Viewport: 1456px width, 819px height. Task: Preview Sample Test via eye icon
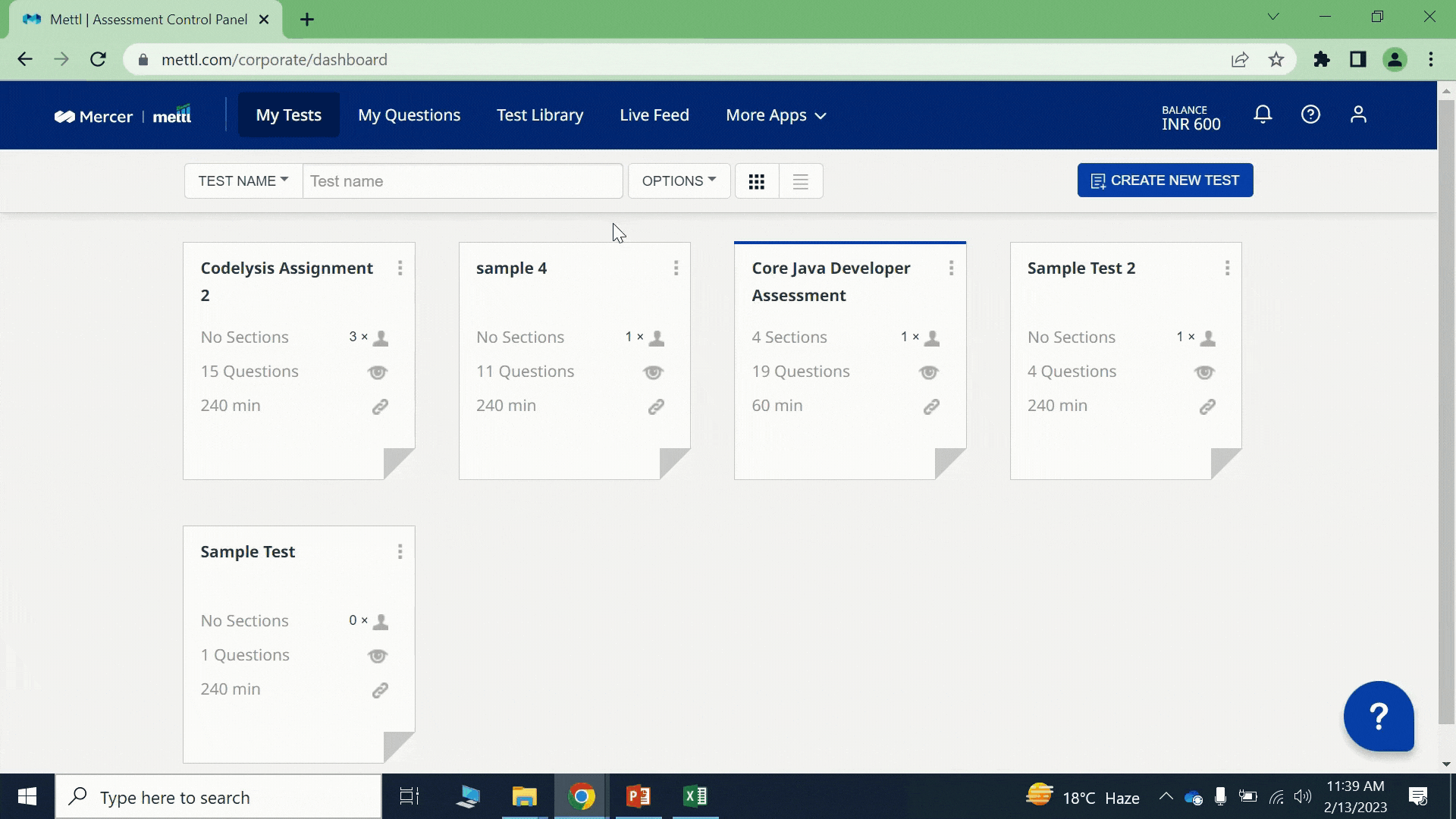[x=378, y=656]
